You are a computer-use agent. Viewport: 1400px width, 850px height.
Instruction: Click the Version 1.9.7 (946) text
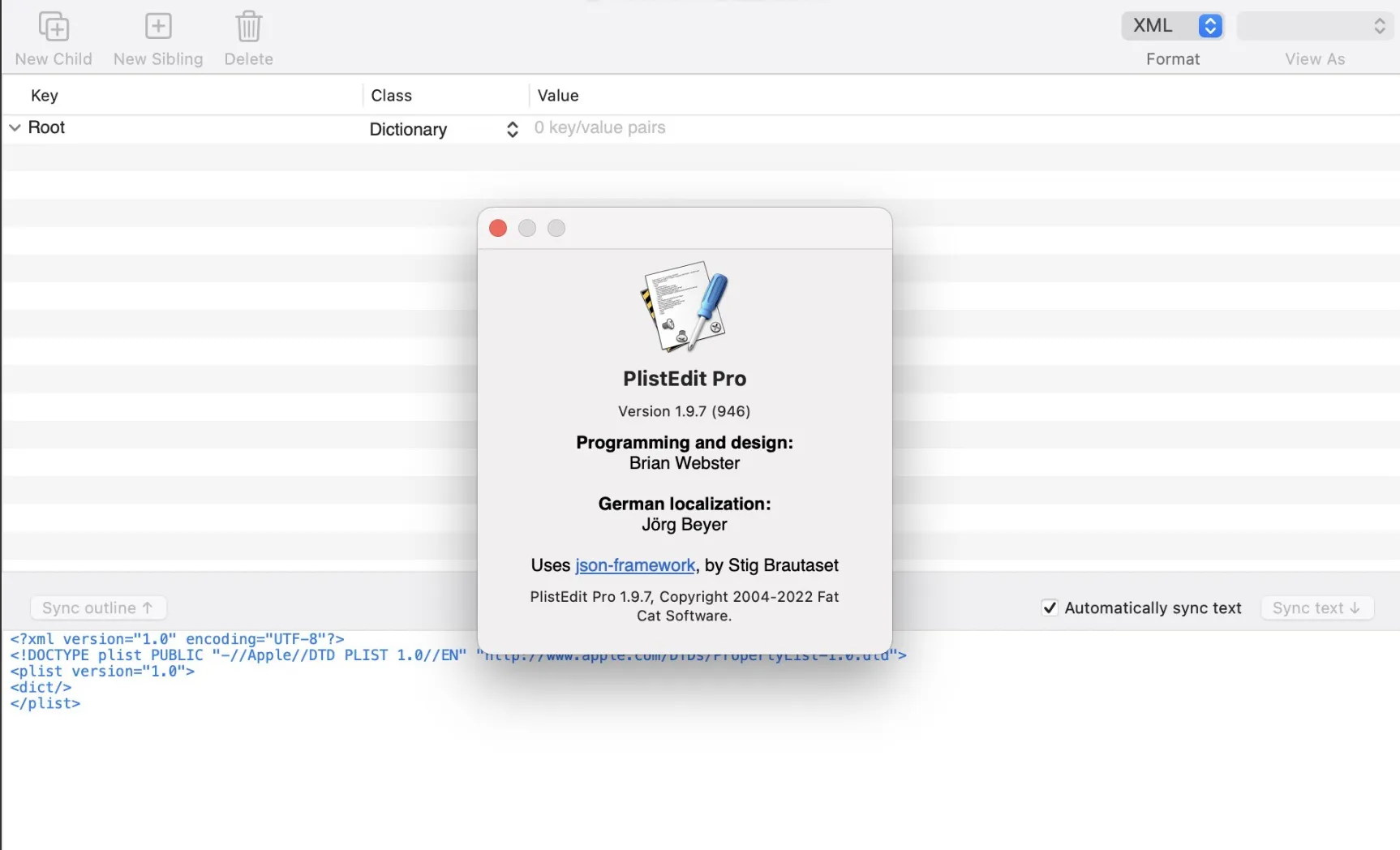click(x=685, y=411)
